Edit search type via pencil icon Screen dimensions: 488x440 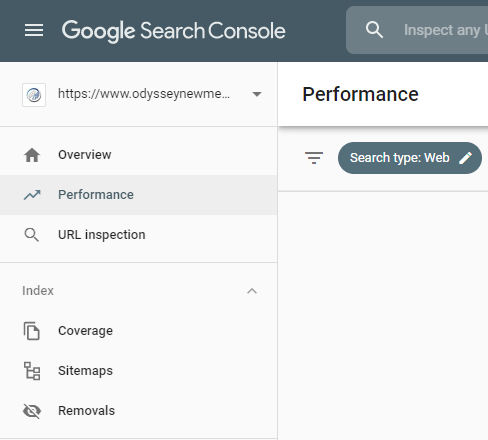tap(465, 158)
